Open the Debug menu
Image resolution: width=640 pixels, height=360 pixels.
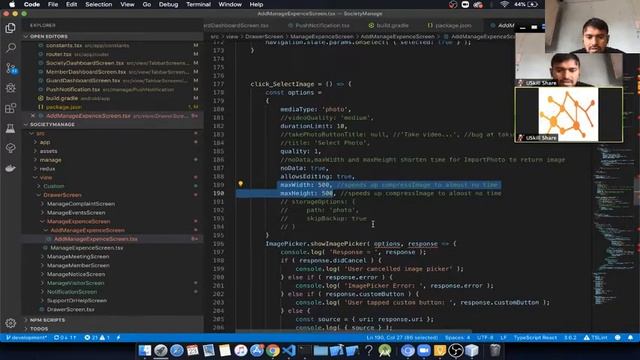pyautogui.click(x=168, y=4)
